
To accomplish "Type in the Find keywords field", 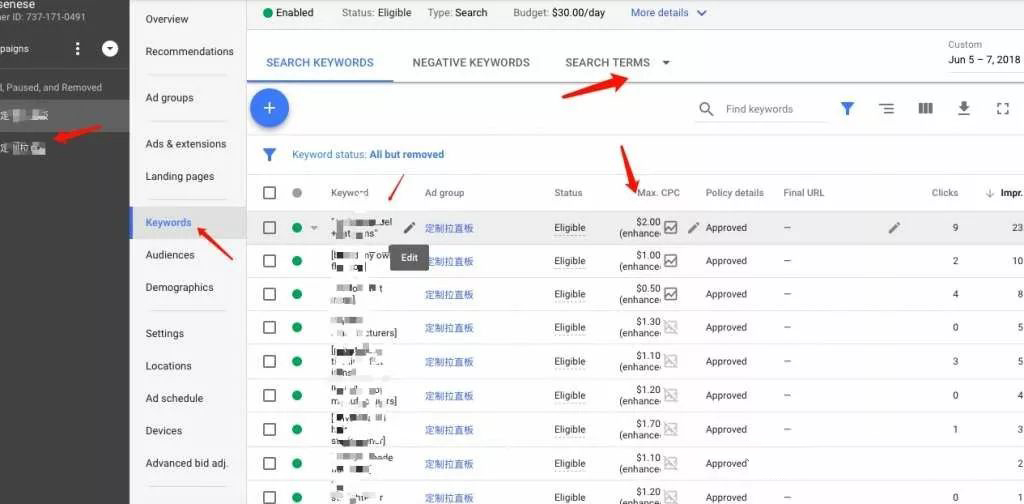I will [x=775, y=109].
